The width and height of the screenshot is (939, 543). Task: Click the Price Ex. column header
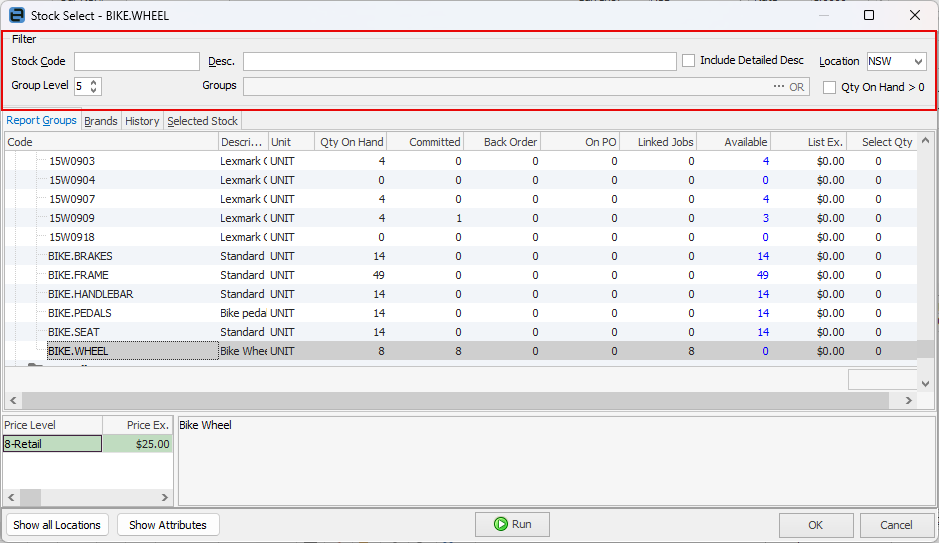coord(138,425)
